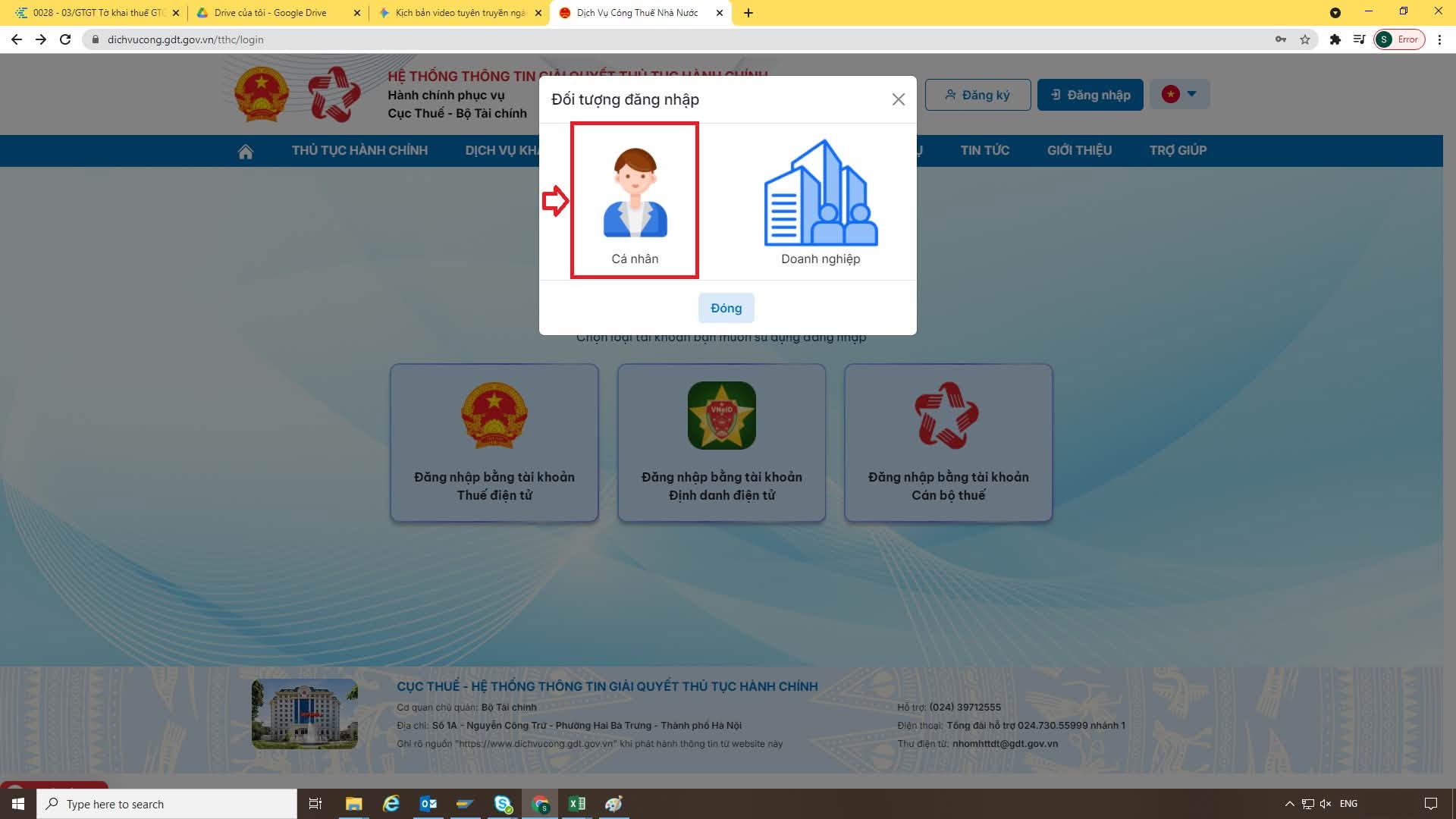This screenshot has width=1456, height=819.
Task: Click the ENG language indicator
Action: point(1348,804)
